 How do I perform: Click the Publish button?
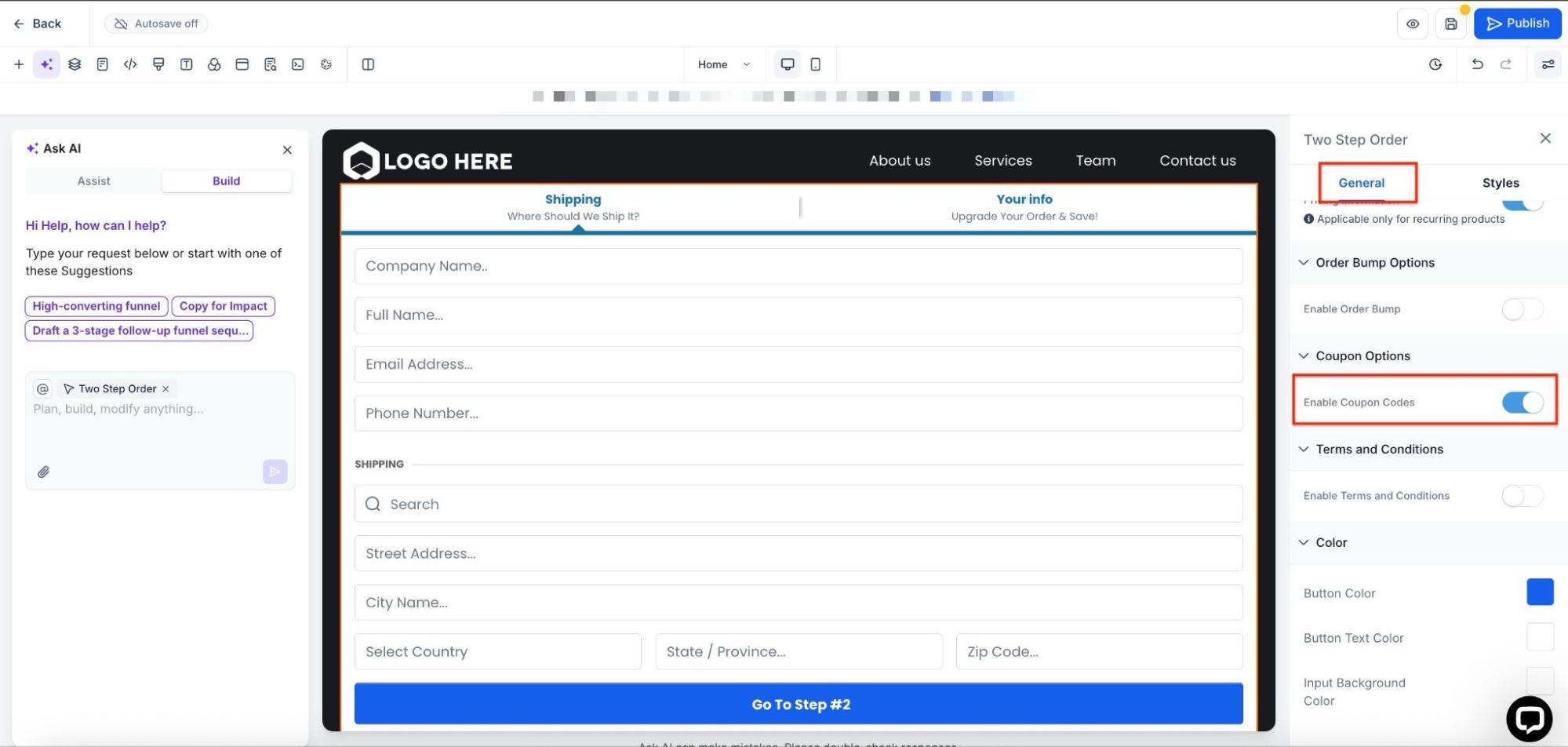coord(1517,24)
